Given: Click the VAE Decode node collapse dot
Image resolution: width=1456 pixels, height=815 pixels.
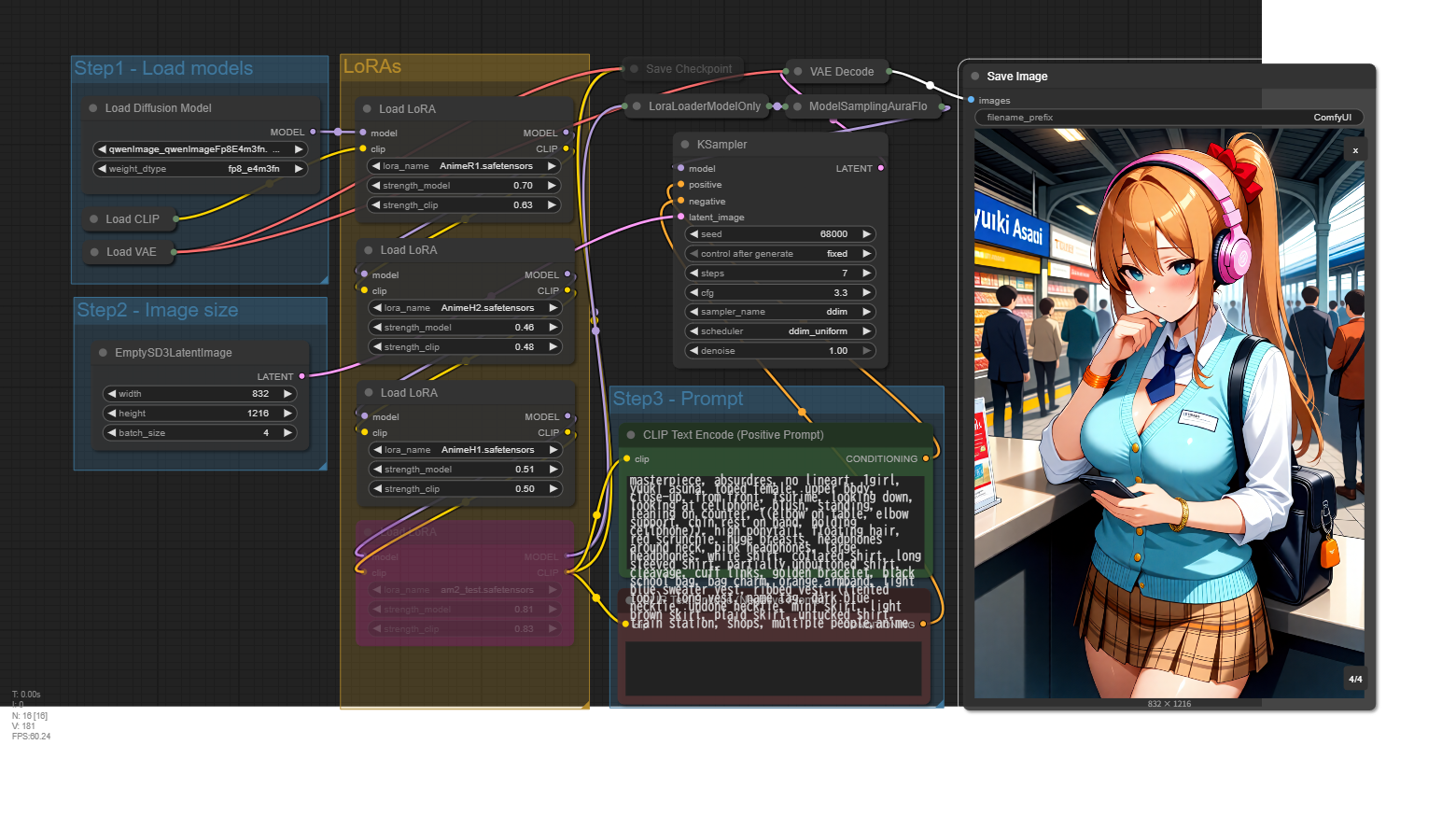Looking at the screenshot, I should tap(798, 72).
